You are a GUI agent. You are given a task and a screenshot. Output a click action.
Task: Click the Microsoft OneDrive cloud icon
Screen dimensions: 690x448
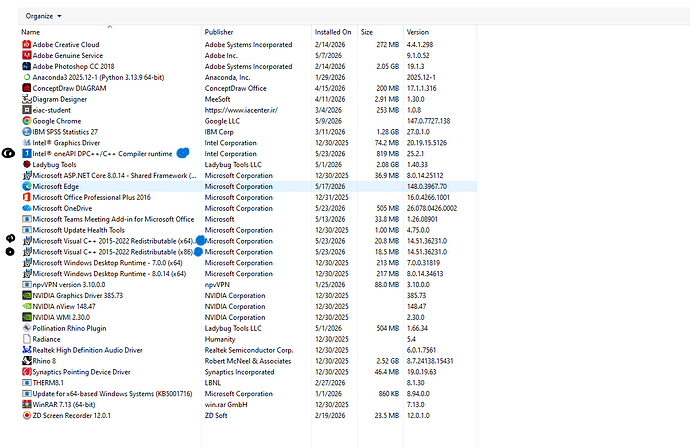tap(27, 208)
